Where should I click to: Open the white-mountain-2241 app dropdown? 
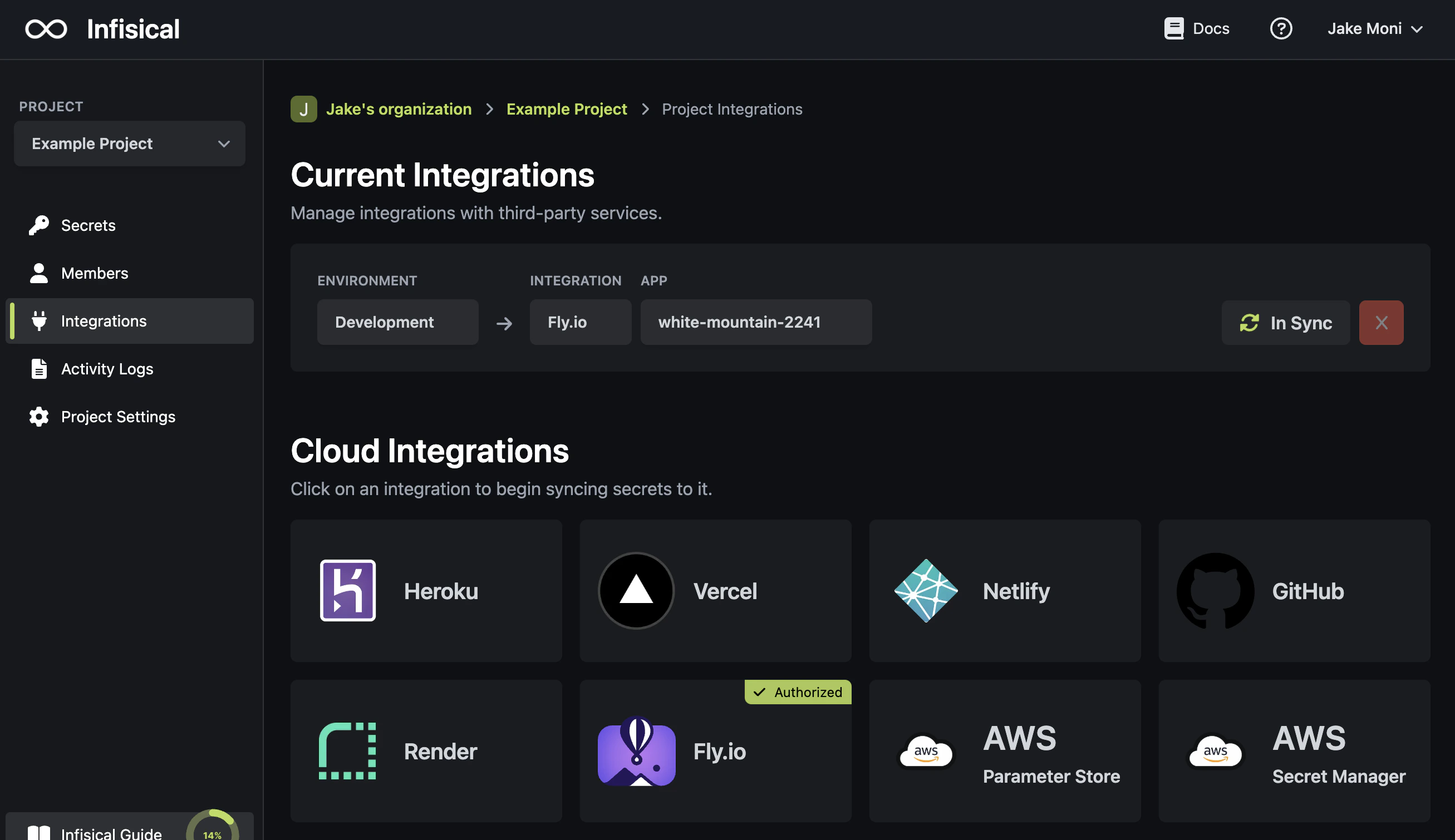756,322
